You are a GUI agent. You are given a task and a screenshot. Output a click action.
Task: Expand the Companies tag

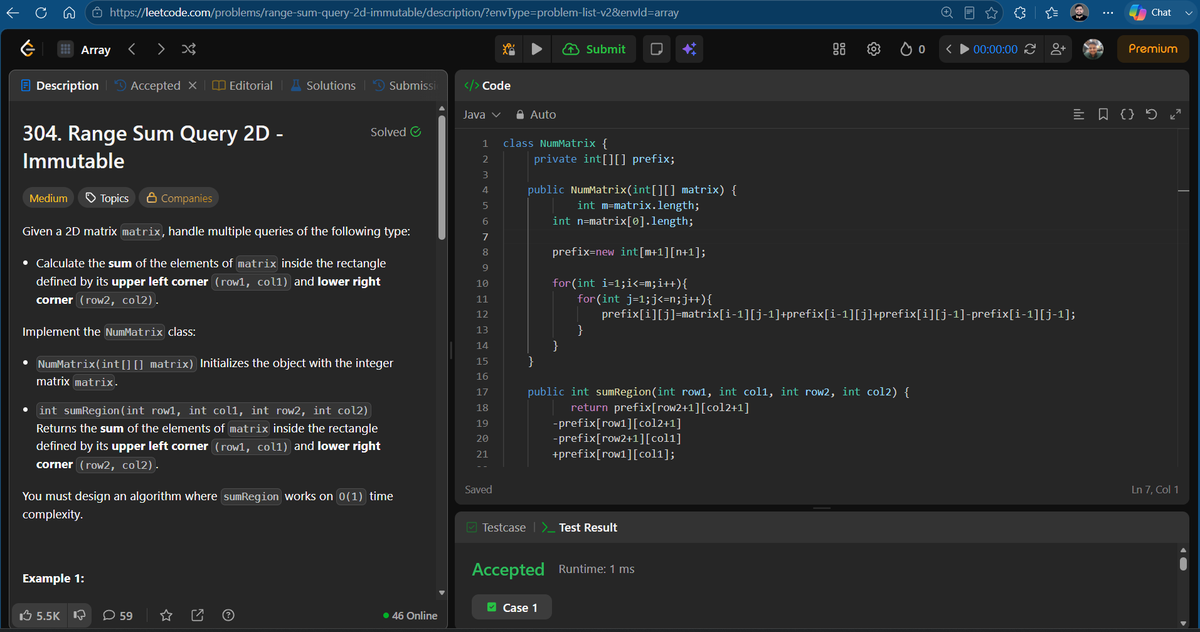point(178,198)
